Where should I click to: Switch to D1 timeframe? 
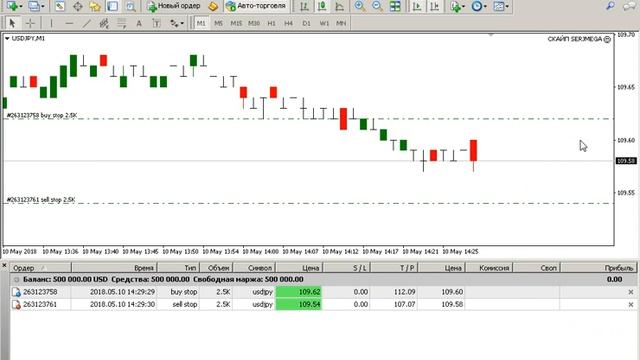[x=306, y=23]
